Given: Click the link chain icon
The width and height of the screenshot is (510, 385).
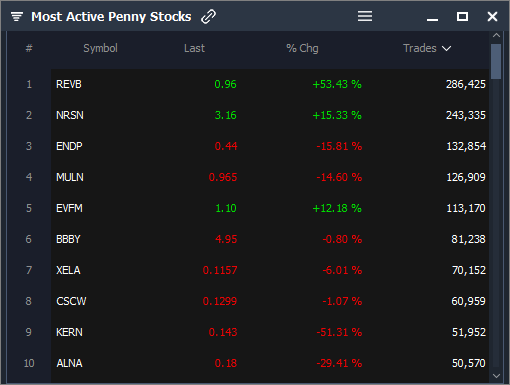Looking at the screenshot, I should (x=208, y=16).
